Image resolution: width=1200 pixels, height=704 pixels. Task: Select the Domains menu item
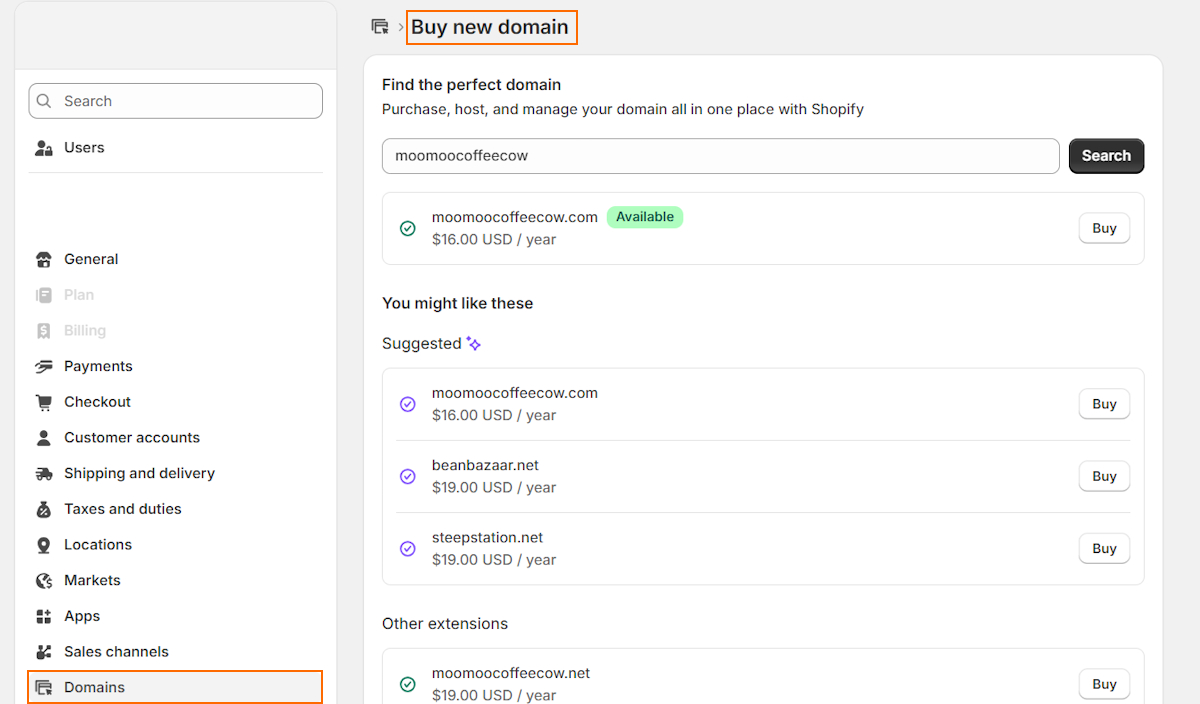[176, 687]
